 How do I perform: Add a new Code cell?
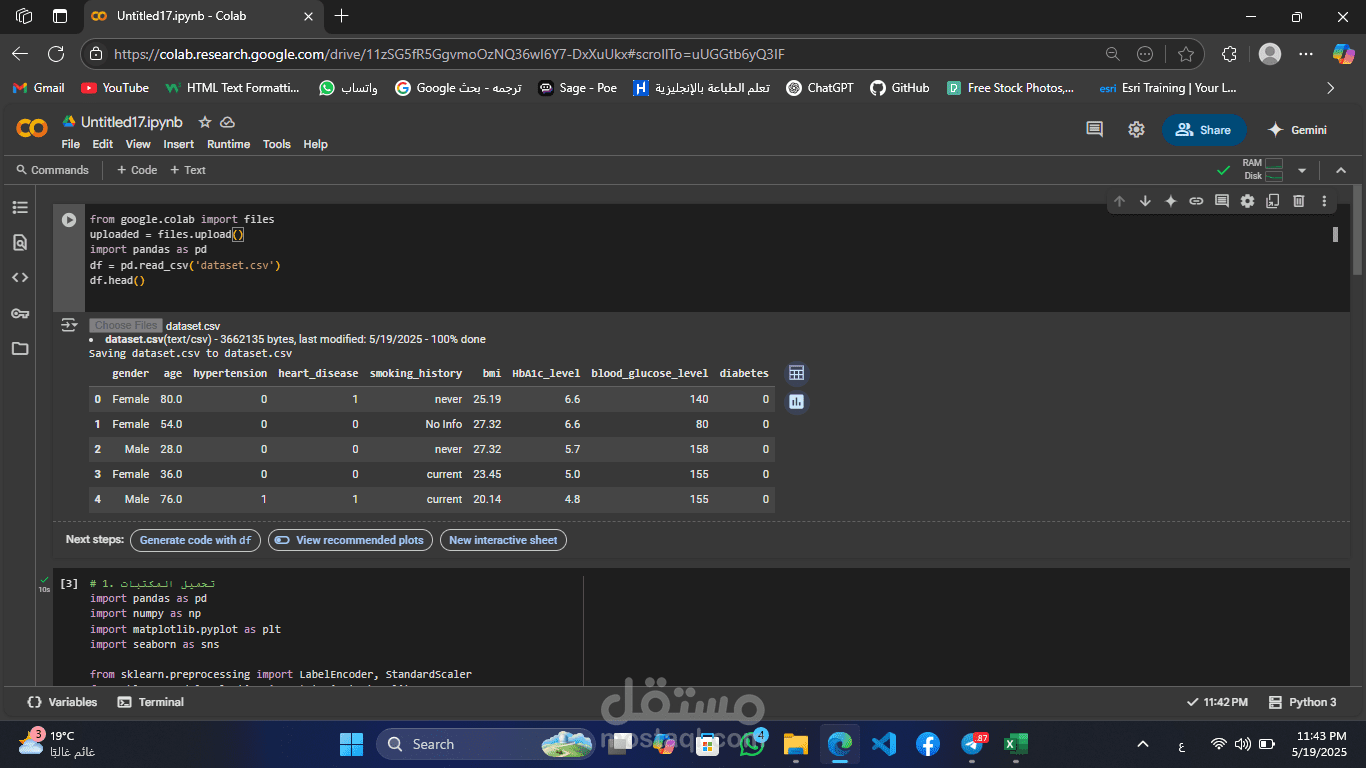click(137, 170)
